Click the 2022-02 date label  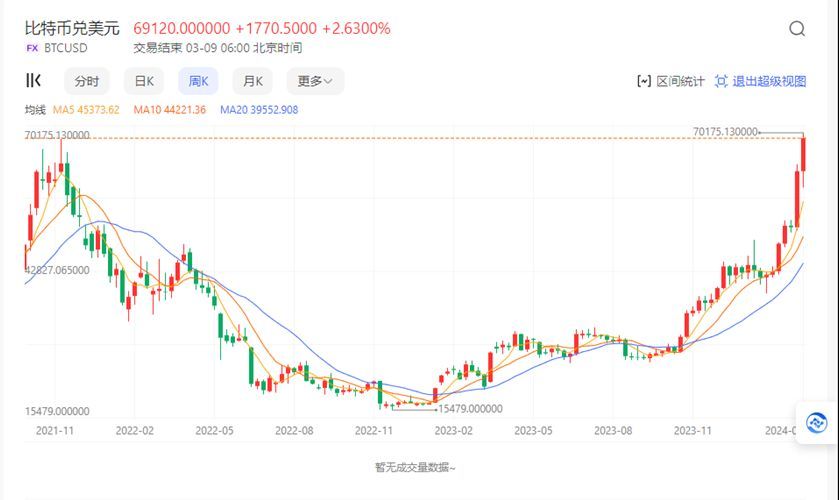(135, 430)
